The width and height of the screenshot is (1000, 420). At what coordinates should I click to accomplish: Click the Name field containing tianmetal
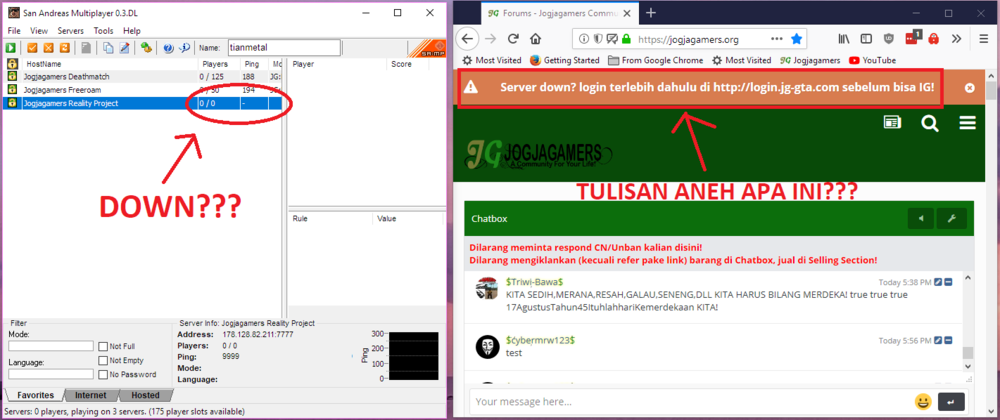(283, 48)
